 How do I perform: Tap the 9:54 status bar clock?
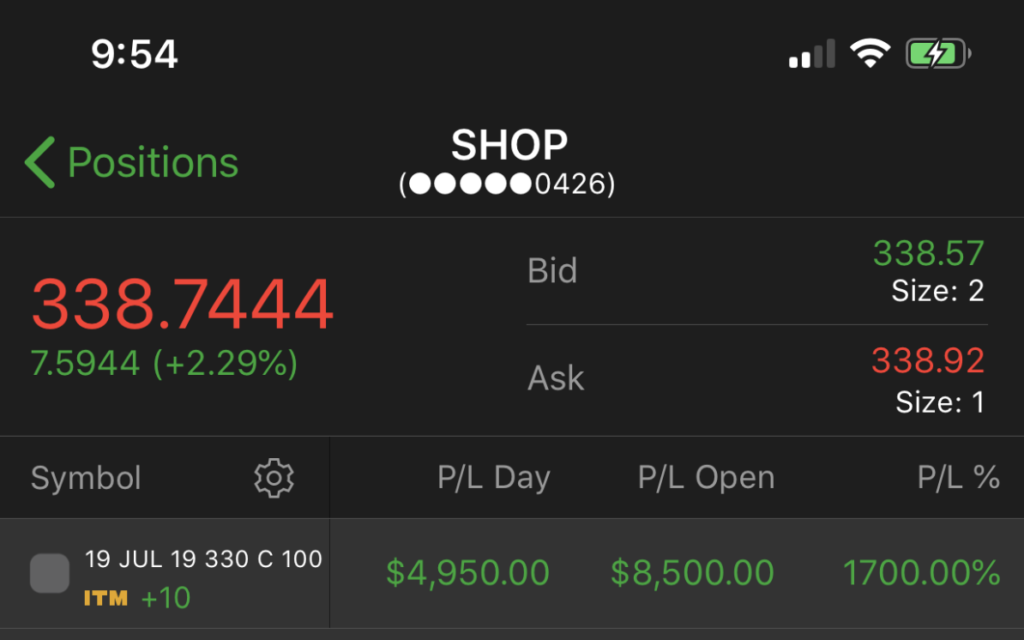[134, 54]
